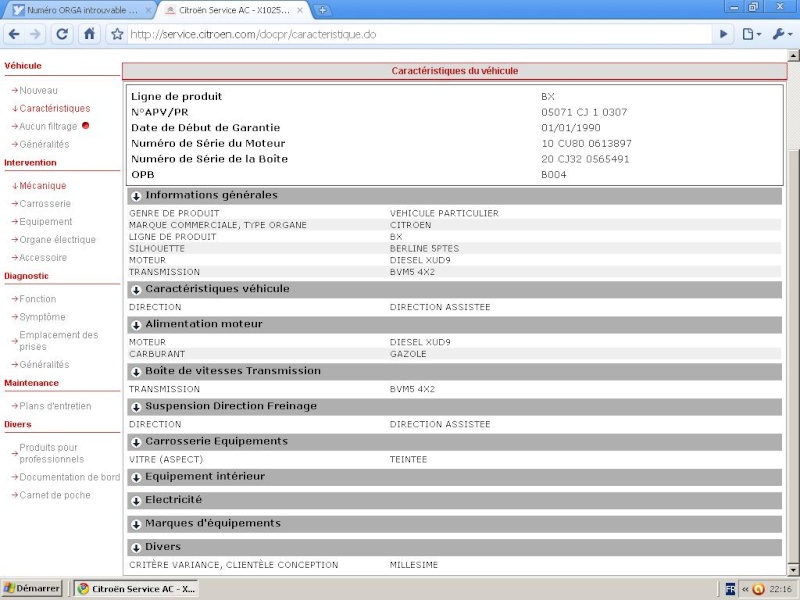Bookmark page with the star icon
The image size is (800, 600).
117,35
